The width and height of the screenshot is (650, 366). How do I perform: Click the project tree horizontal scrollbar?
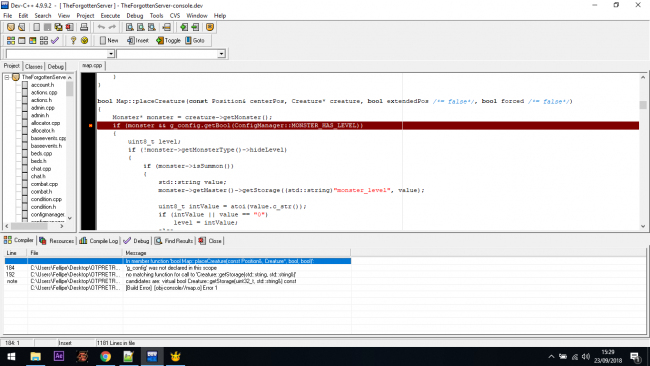tap(34, 226)
